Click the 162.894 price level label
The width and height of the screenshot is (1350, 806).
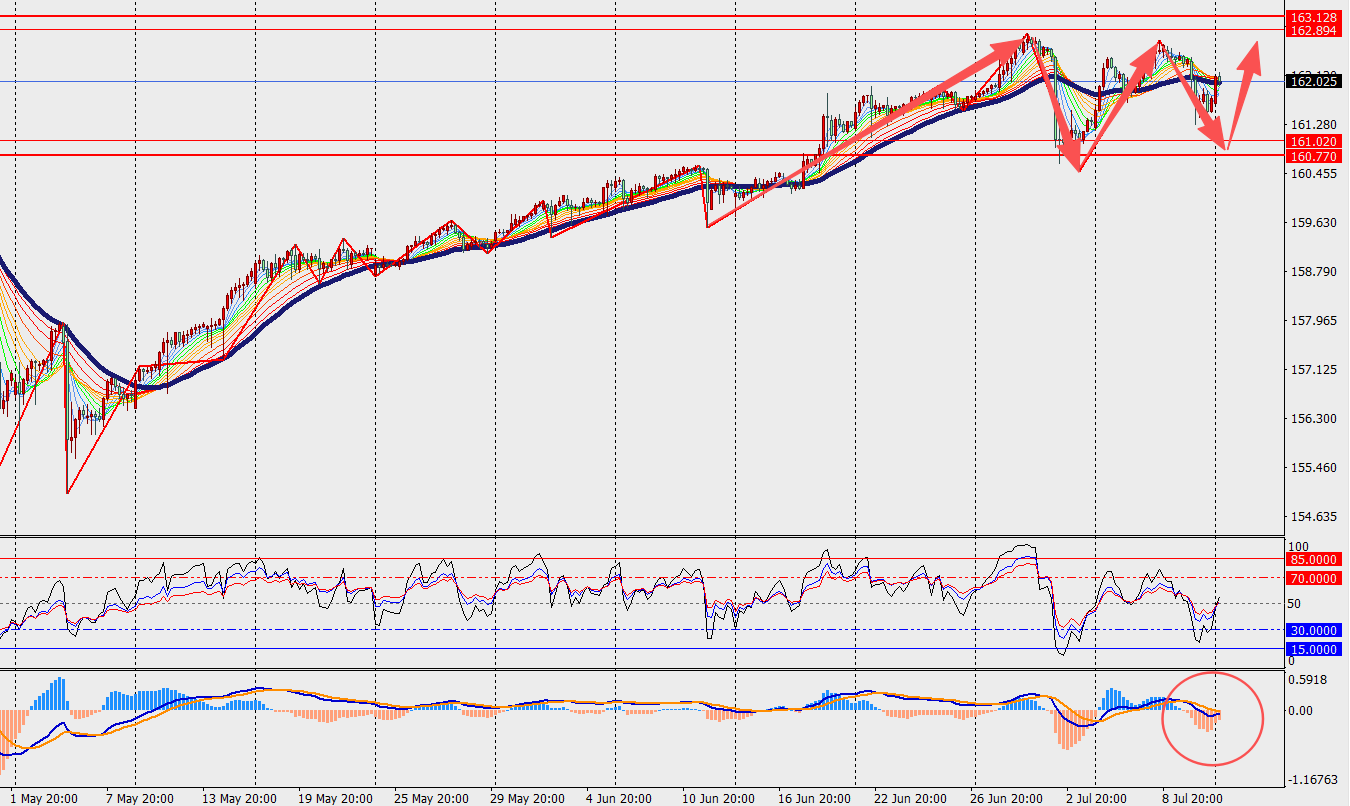[x=1314, y=31]
